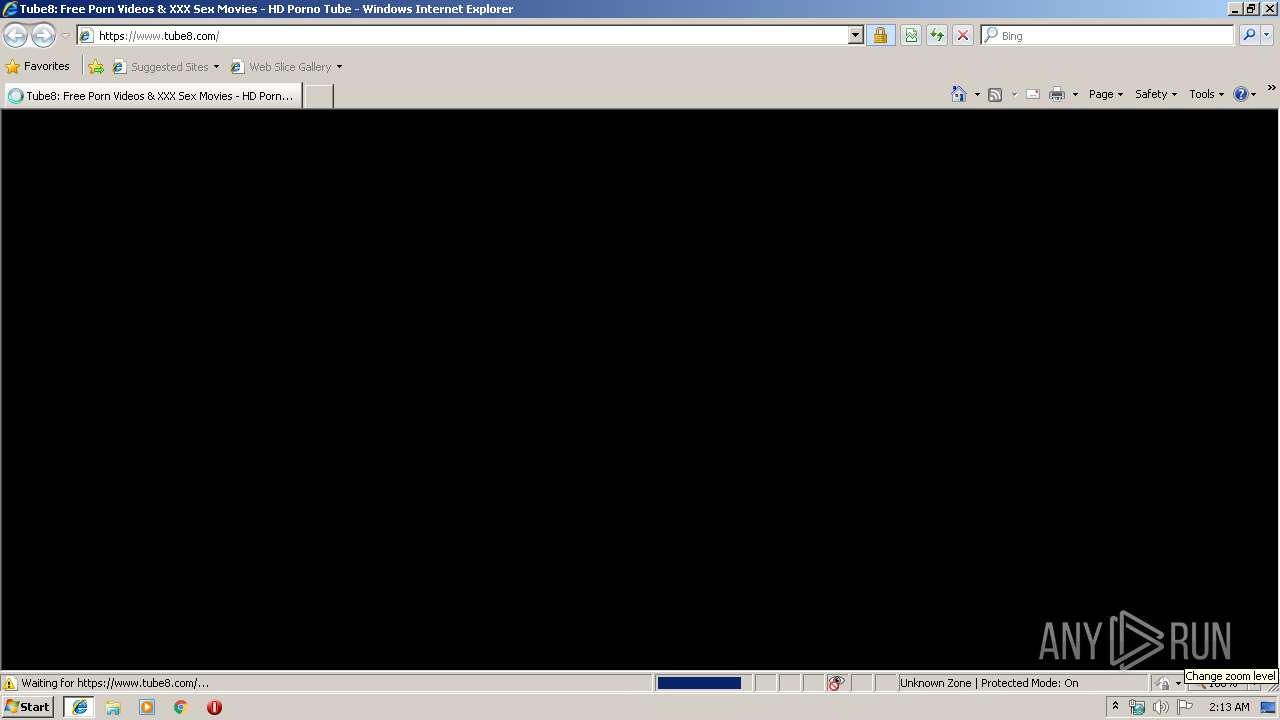Launch Windows Media Player from taskbar
Viewport: 1280px width, 720px height.
tap(147, 707)
